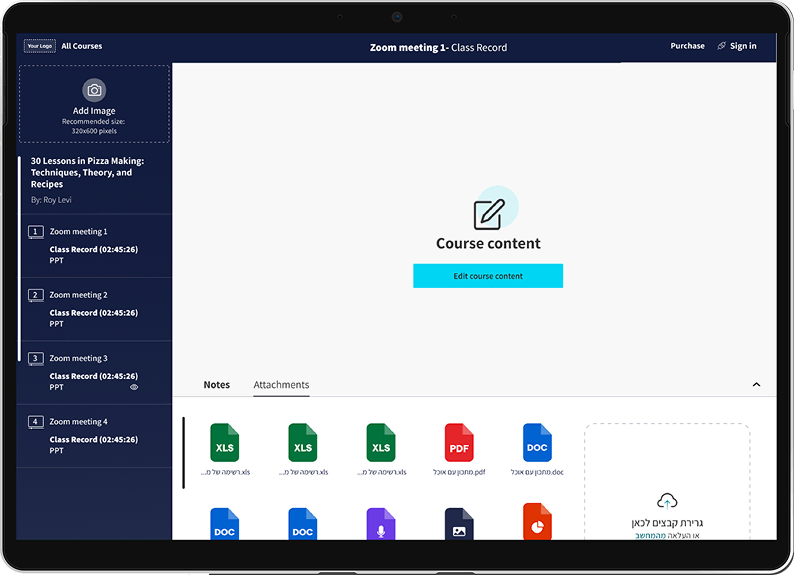794x575 pixels.
Task: Click the מהמחשב upload link
Action: click(x=650, y=536)
